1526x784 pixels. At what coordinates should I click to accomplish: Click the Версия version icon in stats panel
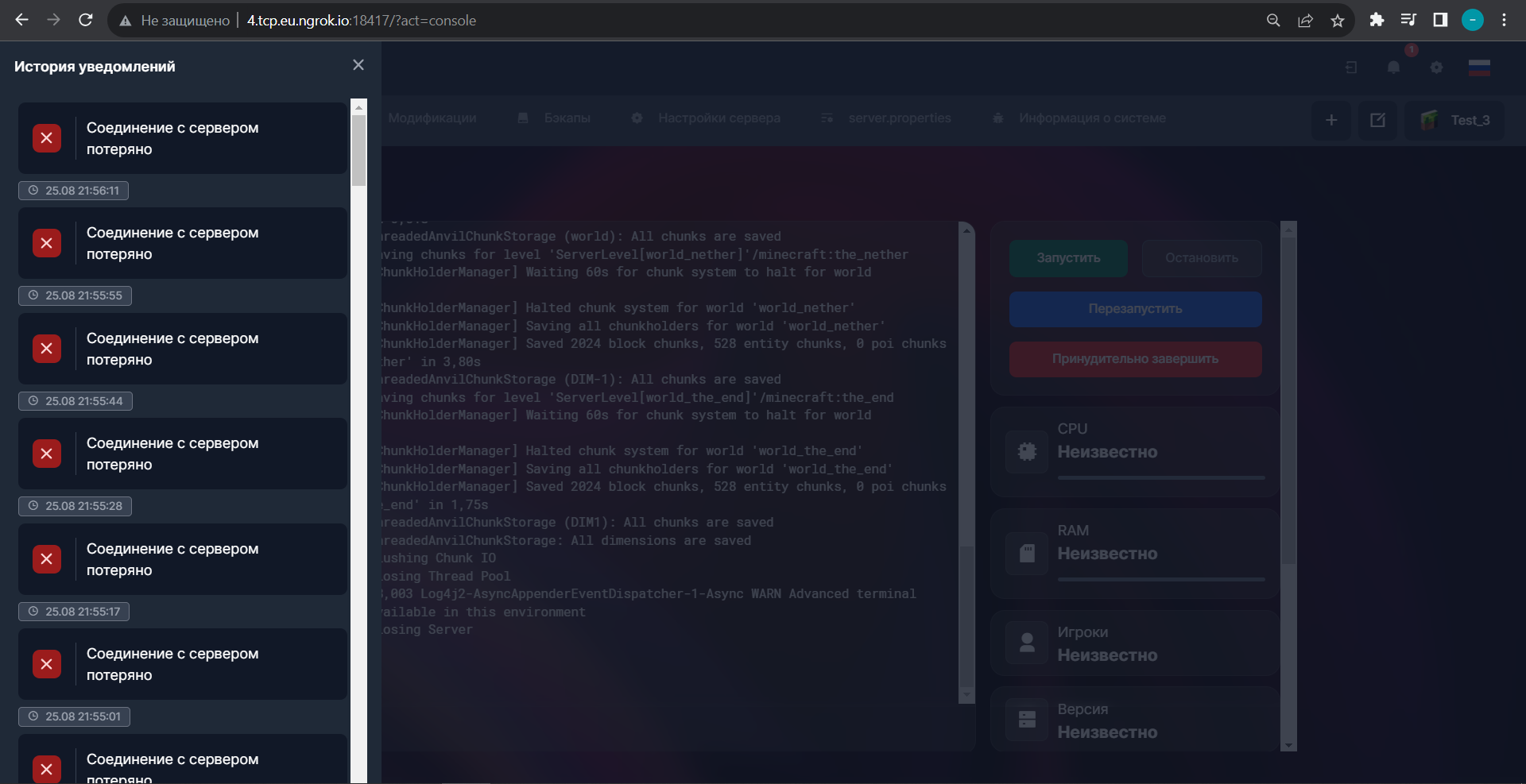1027,720
